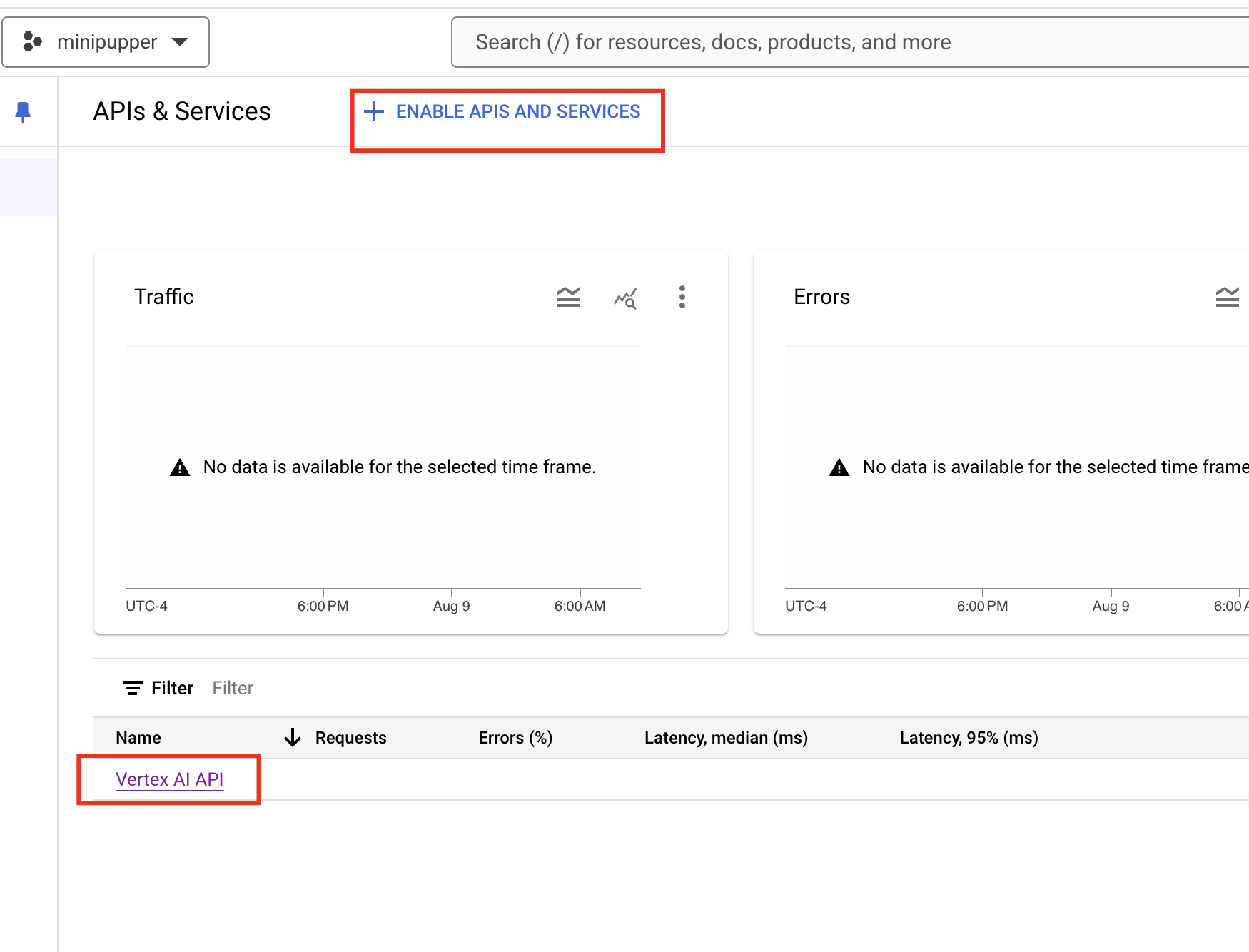Click the minipupper project hexagon icon
The height and width of the screenshot is (952, 1249).
(33, 41)
